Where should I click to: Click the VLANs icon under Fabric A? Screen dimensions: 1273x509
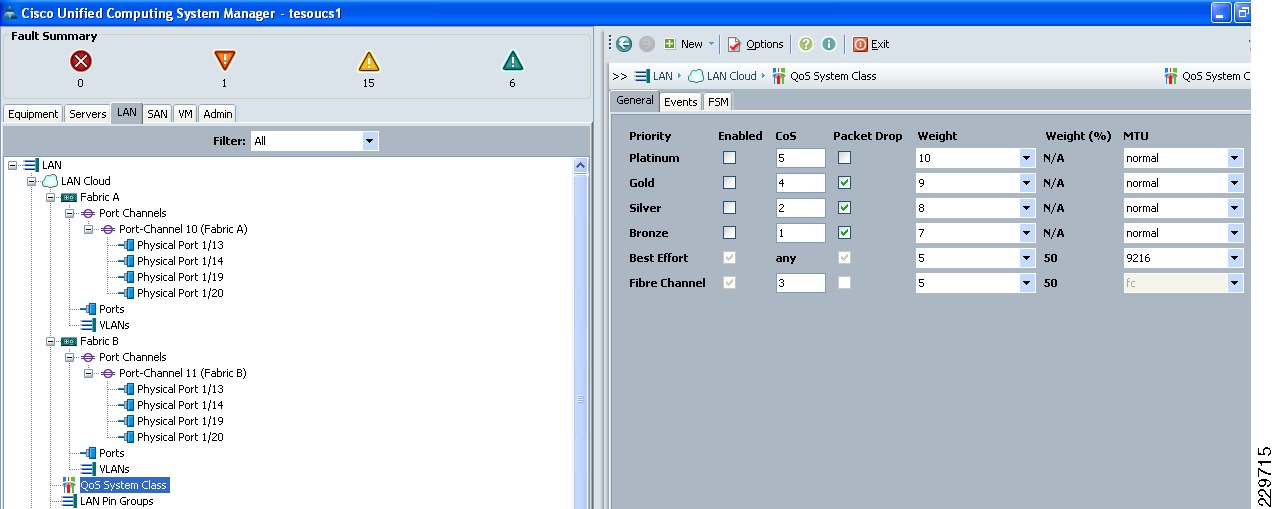88,325
